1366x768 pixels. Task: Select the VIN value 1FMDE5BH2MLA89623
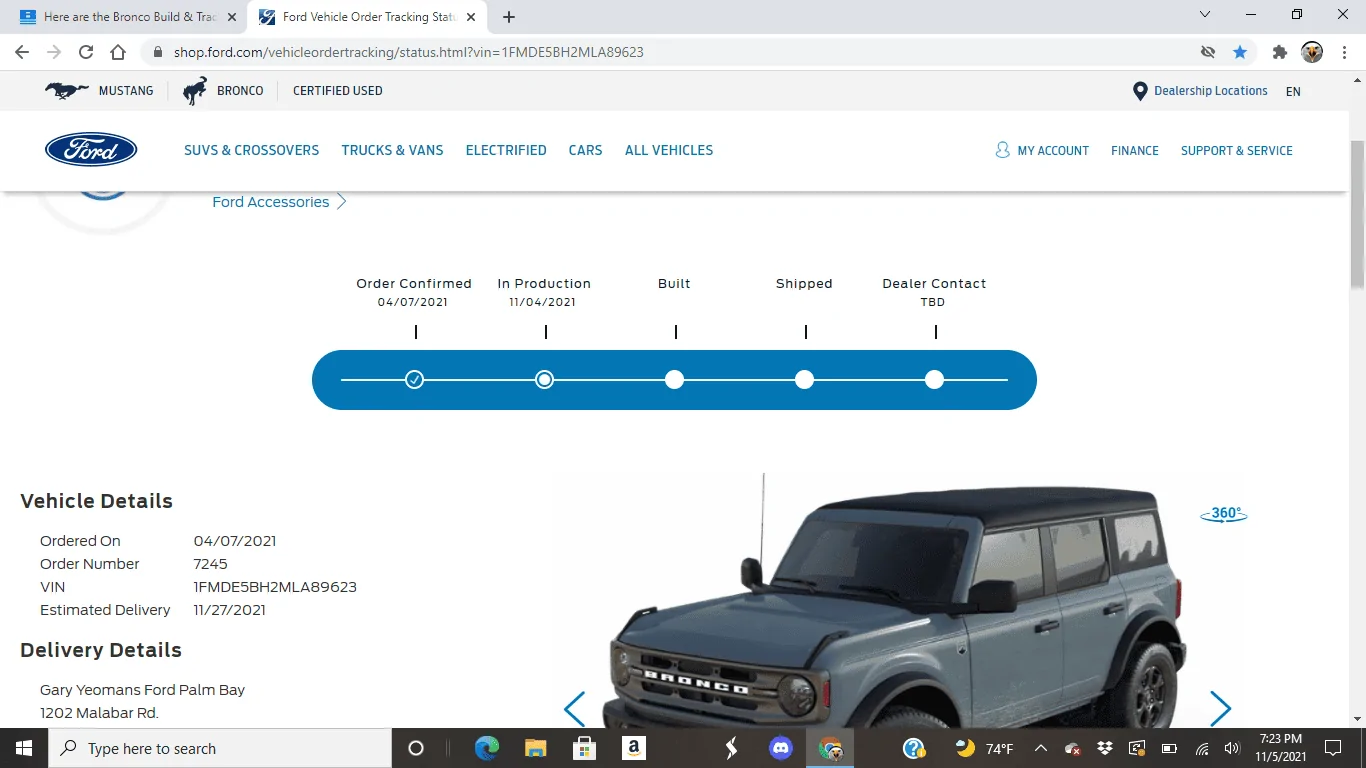(x=275, y=587)
